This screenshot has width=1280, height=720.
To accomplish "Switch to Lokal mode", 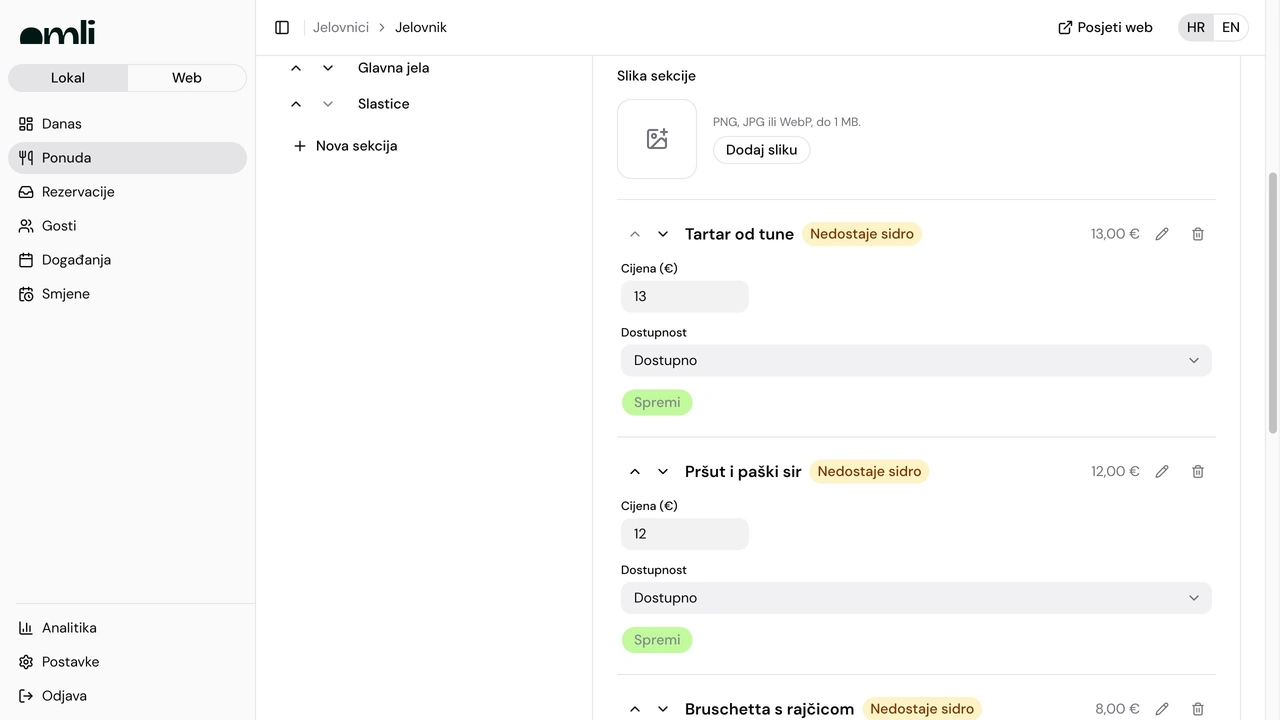I will 68,78.
